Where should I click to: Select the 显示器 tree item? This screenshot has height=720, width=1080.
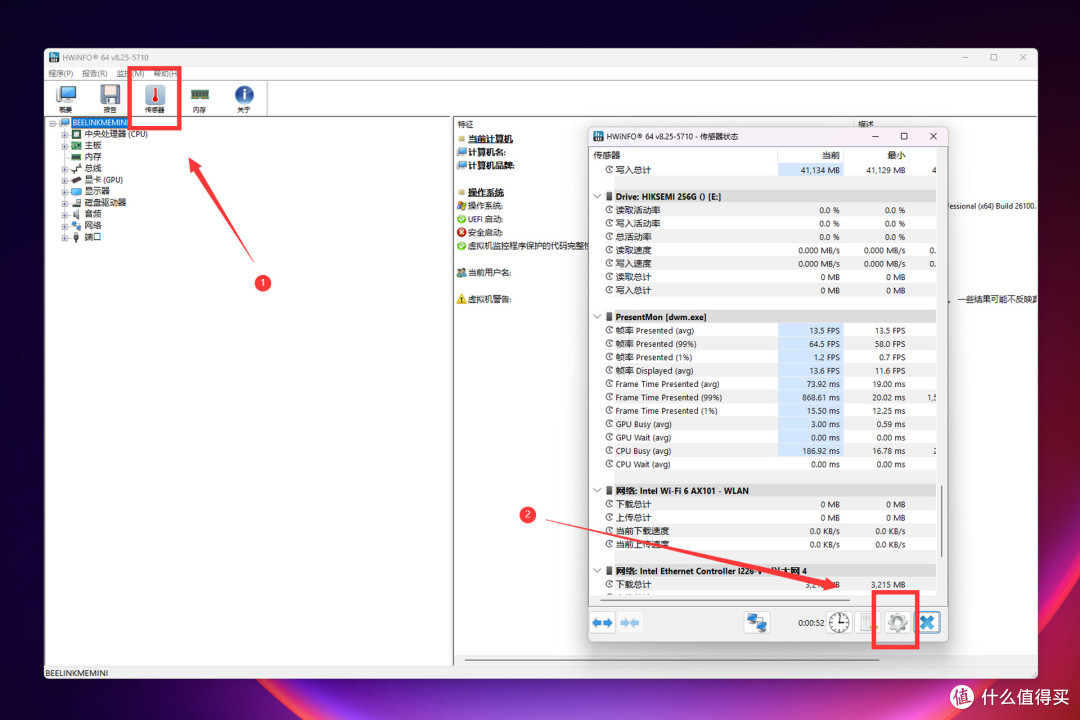point(96,191)
